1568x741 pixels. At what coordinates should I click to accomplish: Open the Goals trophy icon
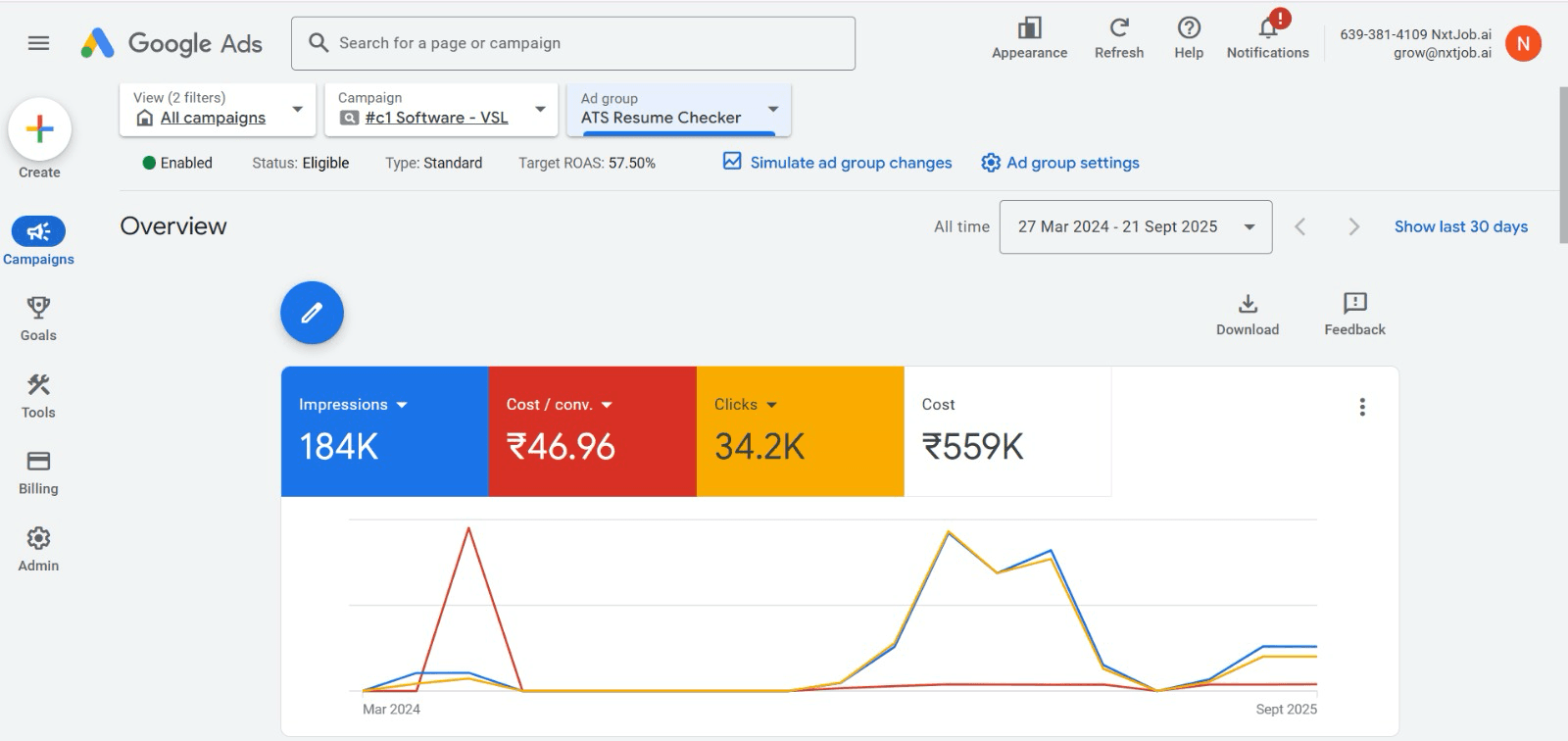[38, 309]
